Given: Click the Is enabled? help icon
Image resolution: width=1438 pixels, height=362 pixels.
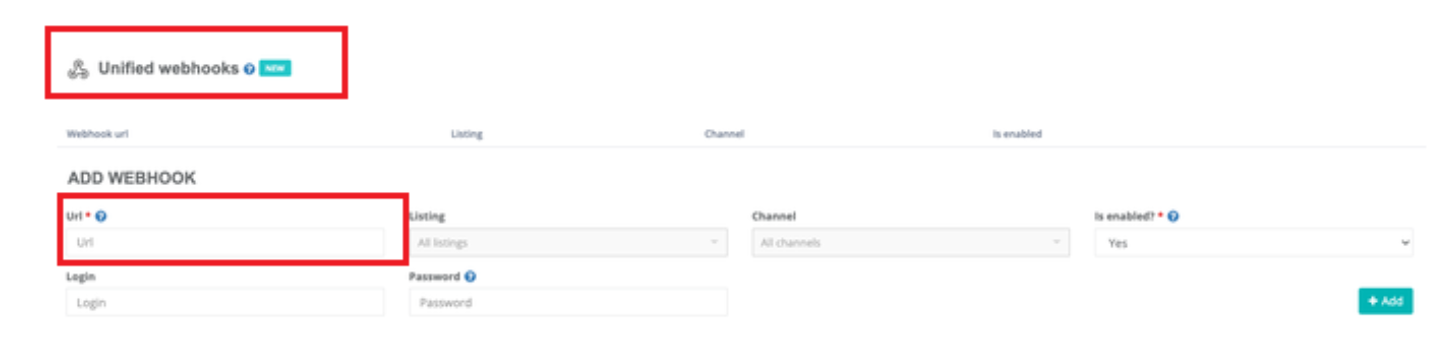Looking at the screenshot, I should click(1172, 216).
